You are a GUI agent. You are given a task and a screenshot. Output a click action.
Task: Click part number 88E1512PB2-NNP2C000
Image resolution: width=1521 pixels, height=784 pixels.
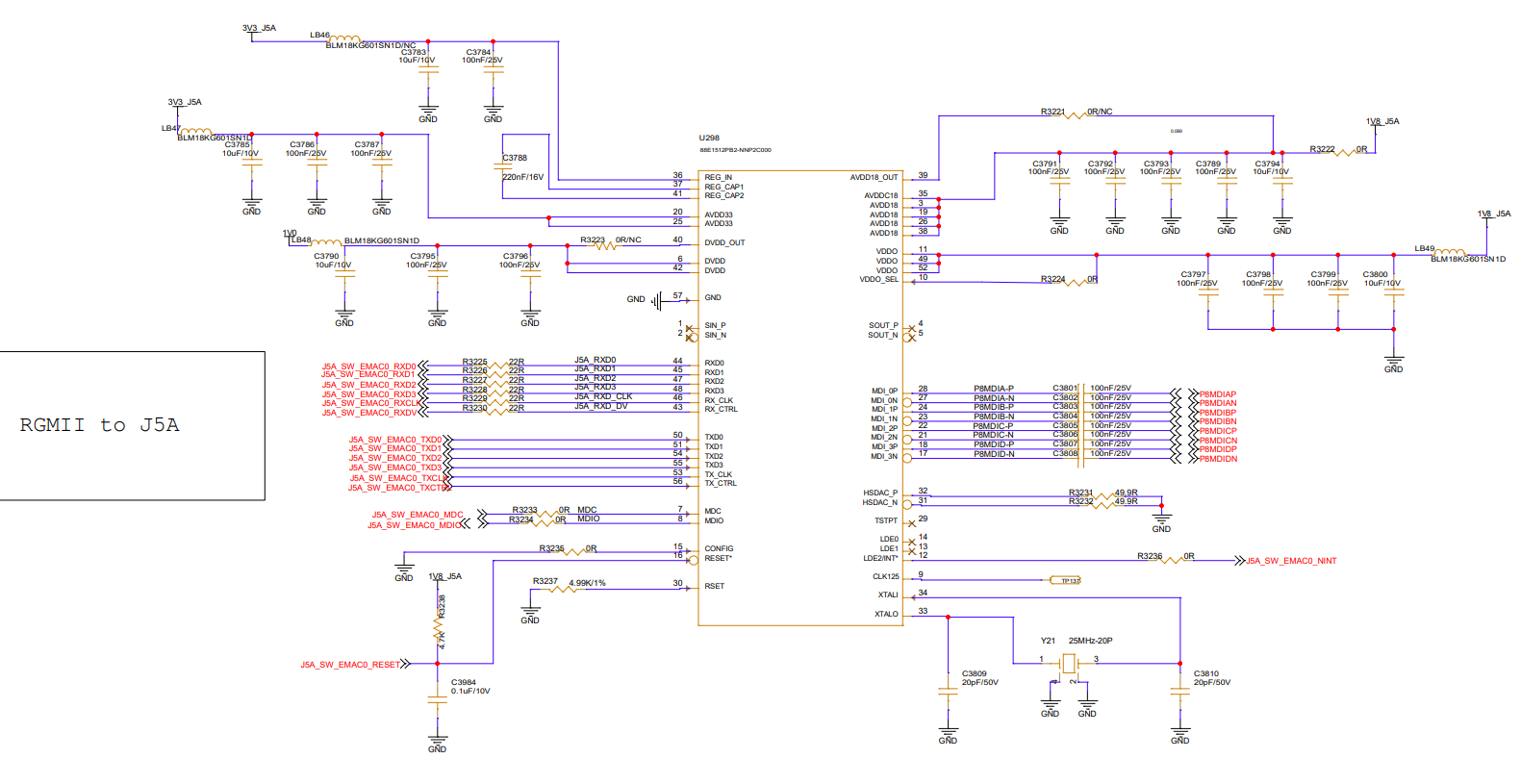[x=735, y=150]
